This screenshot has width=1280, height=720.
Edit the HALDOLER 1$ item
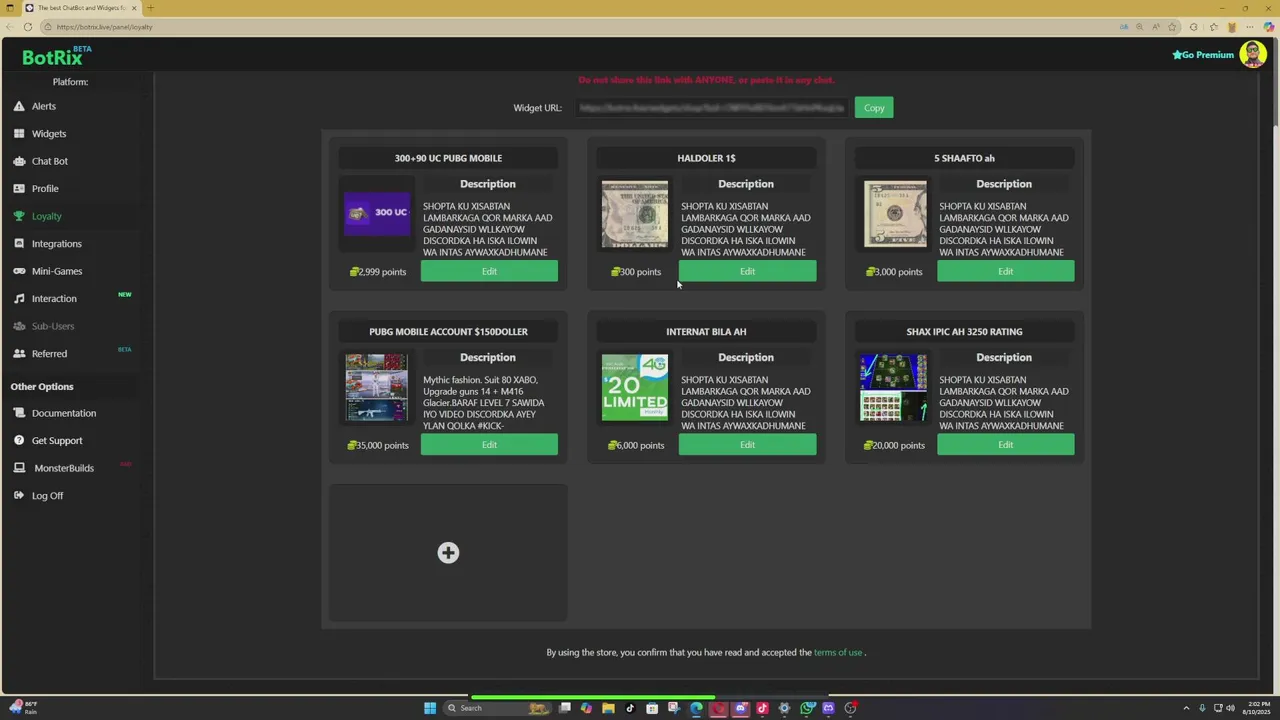point(747,271)
